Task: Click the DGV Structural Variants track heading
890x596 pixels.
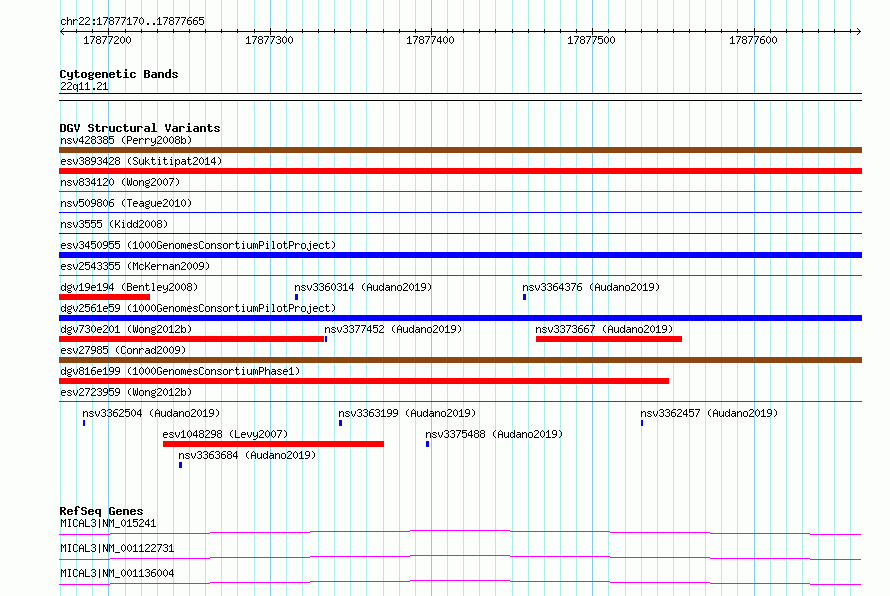Action: tap(140, 128)
